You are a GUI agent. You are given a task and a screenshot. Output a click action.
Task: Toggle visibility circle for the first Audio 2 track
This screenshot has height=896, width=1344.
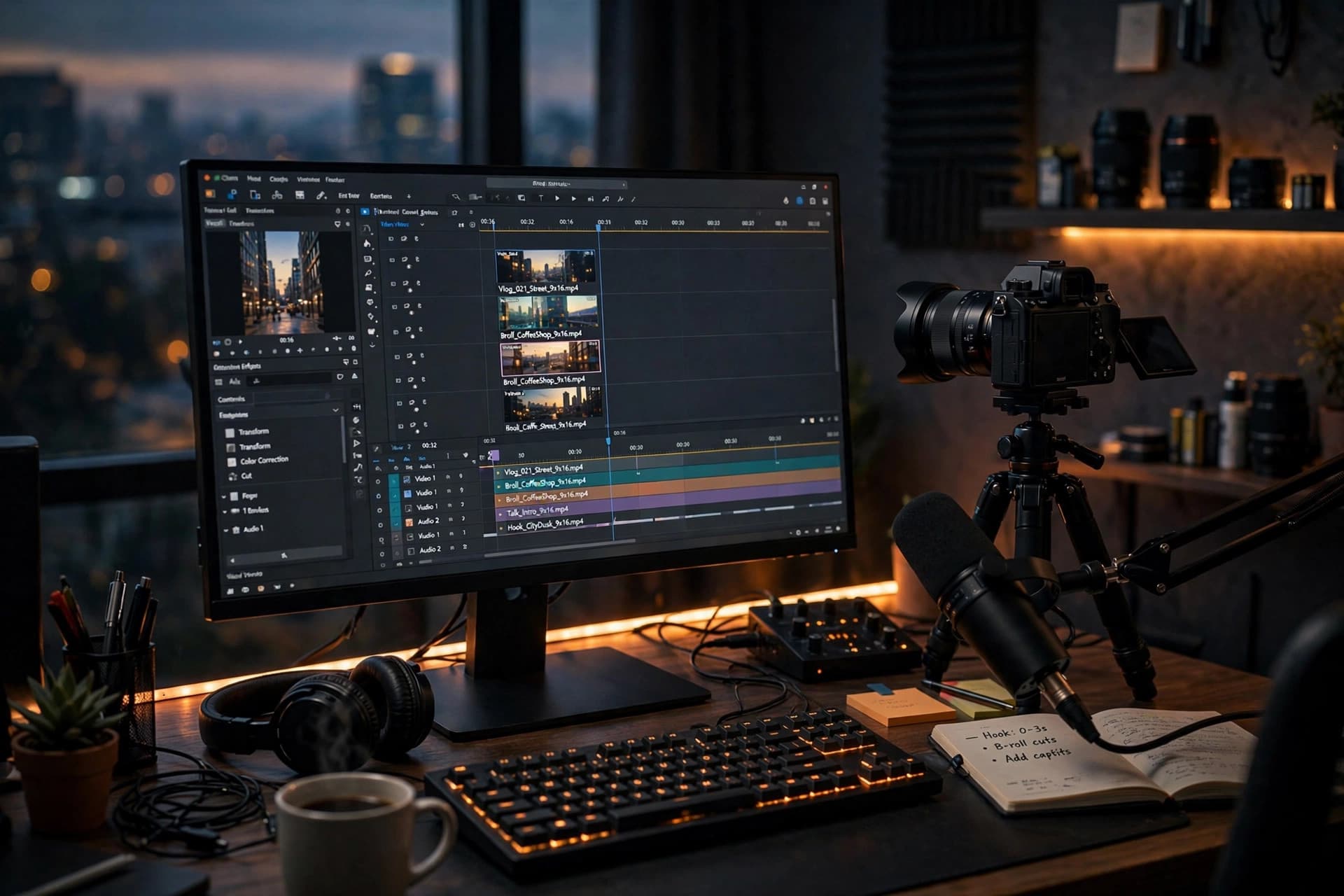[x=380, y=525]
